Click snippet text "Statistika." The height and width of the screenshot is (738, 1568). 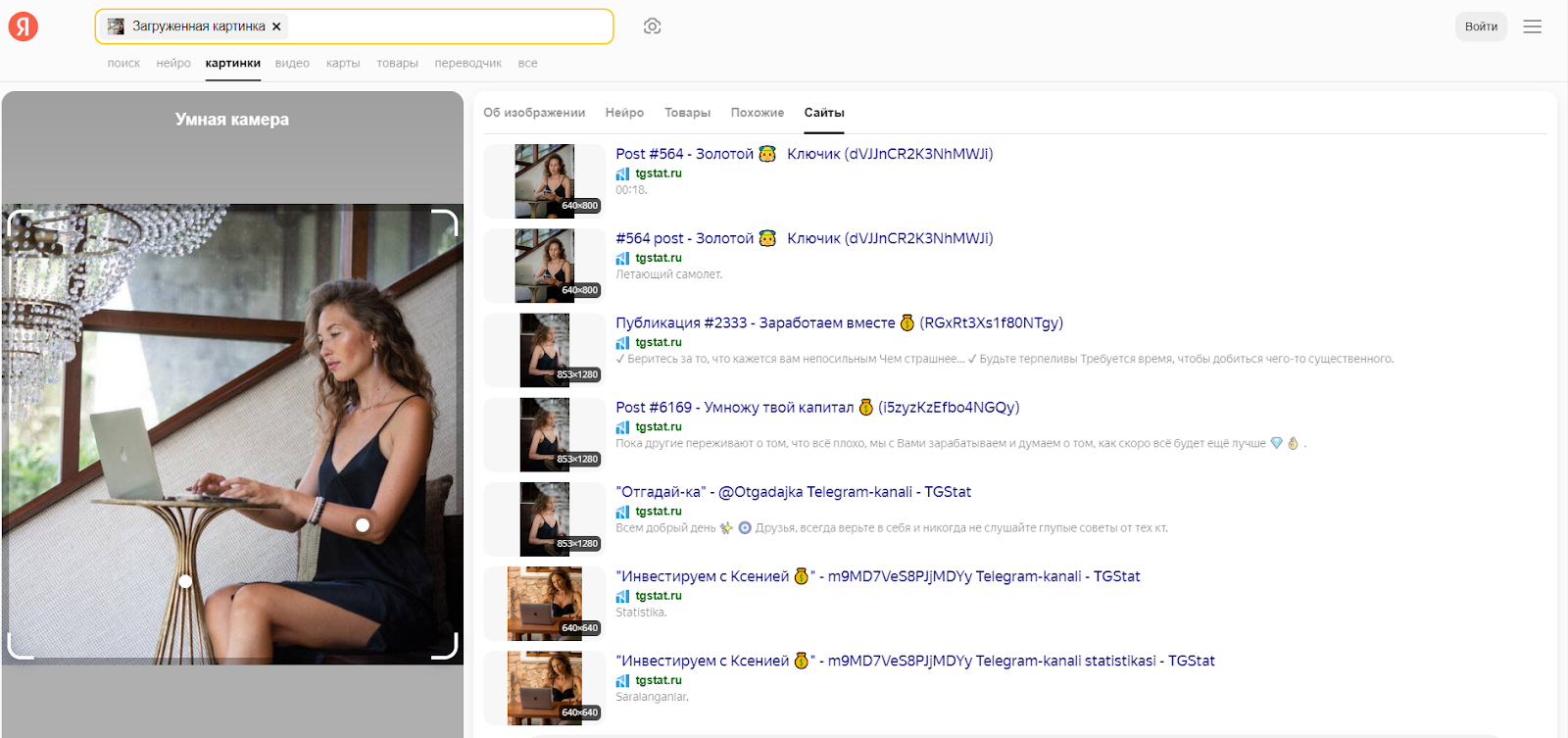coord(641,613)
